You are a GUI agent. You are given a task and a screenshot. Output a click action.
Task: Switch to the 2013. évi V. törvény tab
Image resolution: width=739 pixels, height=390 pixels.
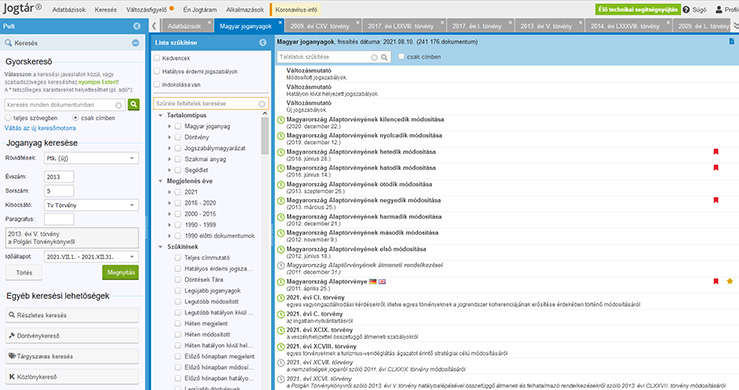coord(546,26)
